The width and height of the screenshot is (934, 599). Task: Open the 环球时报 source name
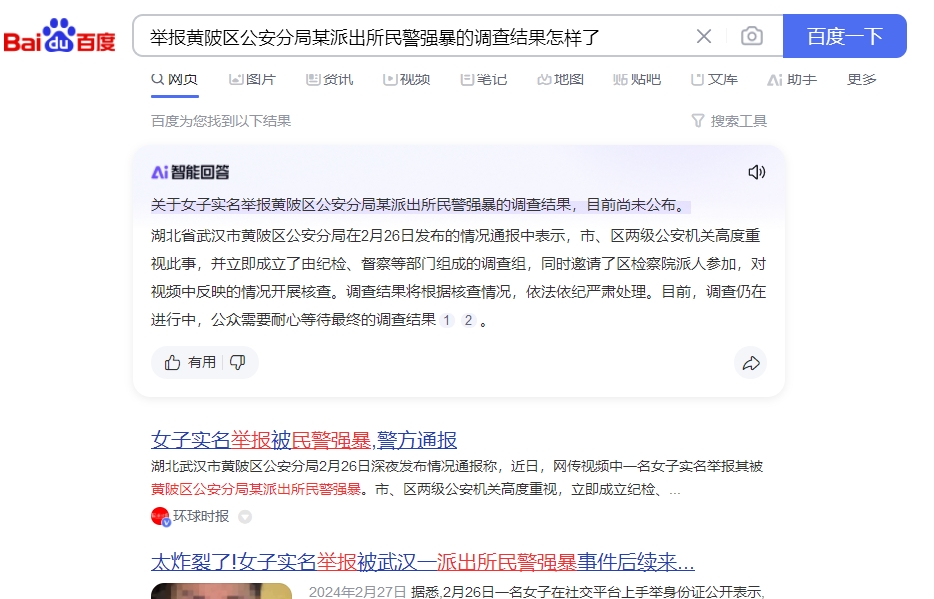[201, 516]
